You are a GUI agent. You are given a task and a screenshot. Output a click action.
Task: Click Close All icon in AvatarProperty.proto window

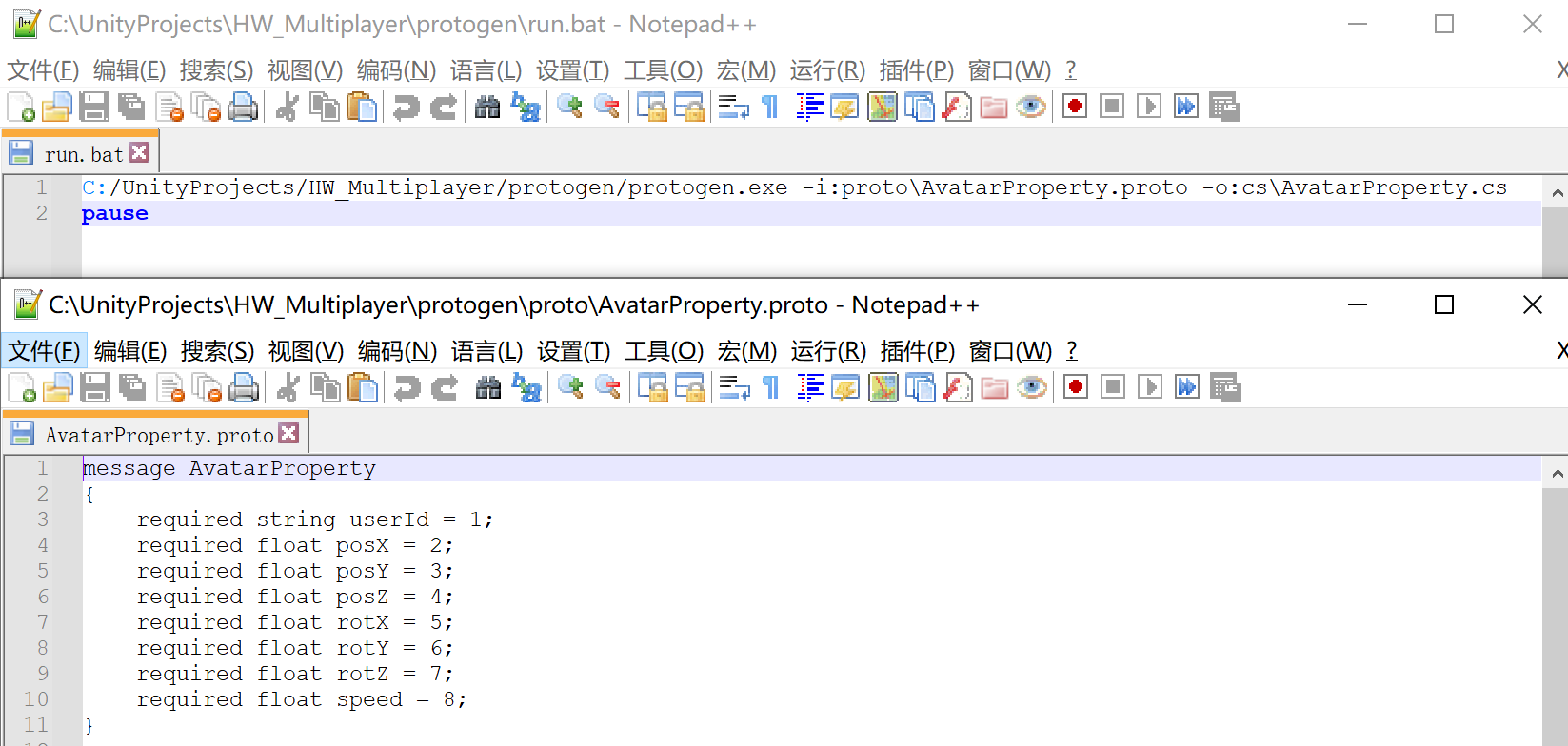[207, 387]
